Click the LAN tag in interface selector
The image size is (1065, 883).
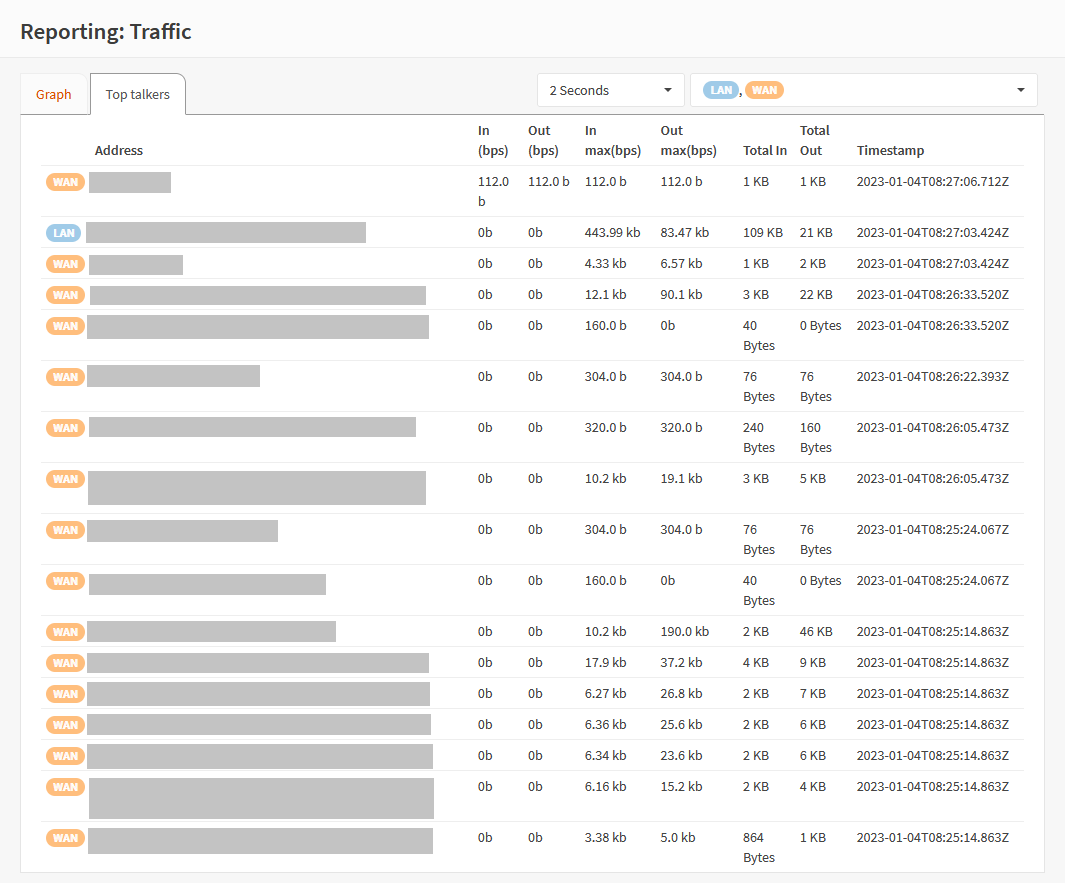click(x=720, y=90)
